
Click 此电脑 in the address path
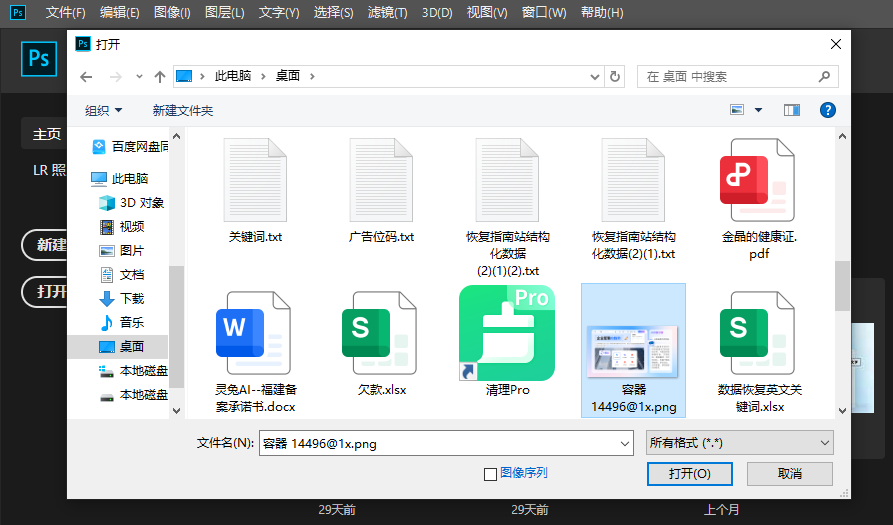(x=232, y=76)
